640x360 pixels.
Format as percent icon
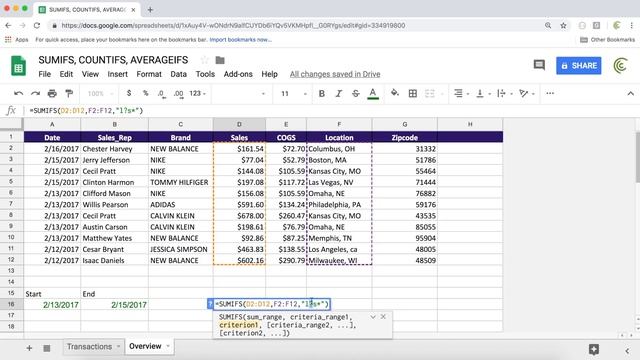click(145, 93)
